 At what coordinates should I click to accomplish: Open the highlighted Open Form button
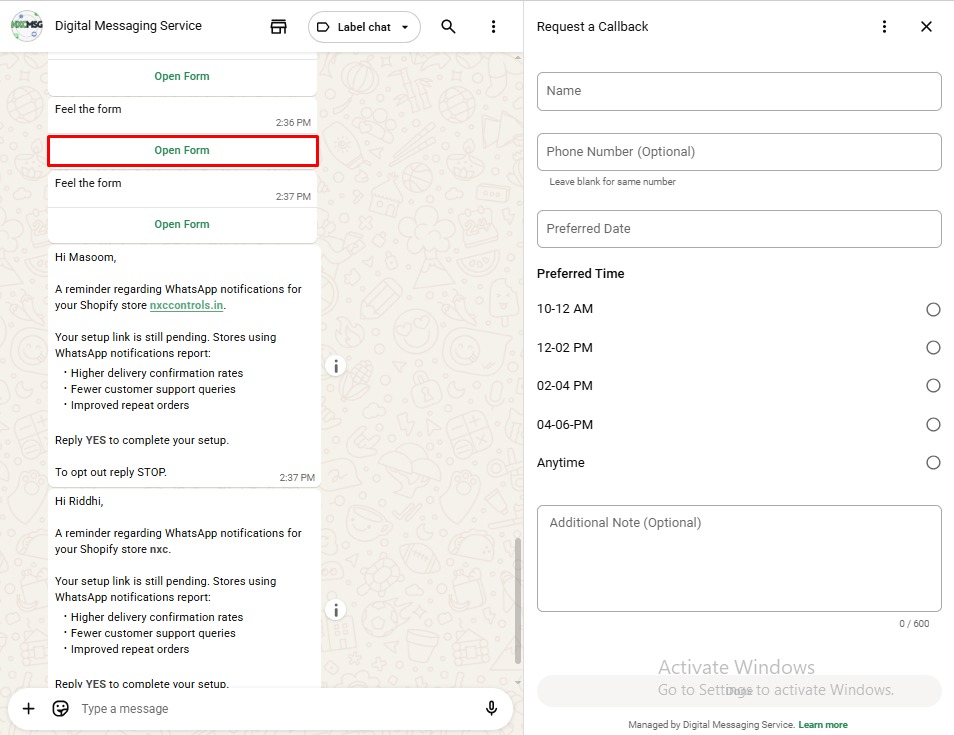[x=182, y=150]
